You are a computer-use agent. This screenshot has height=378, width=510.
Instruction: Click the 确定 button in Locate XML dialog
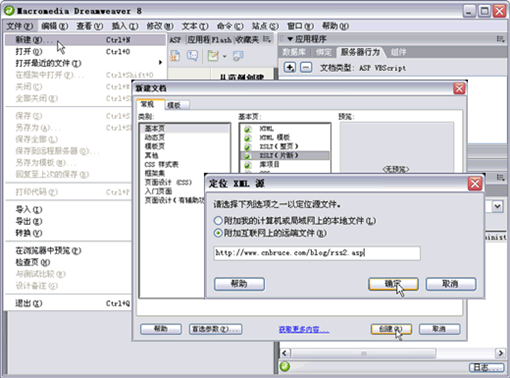(393, 284)
